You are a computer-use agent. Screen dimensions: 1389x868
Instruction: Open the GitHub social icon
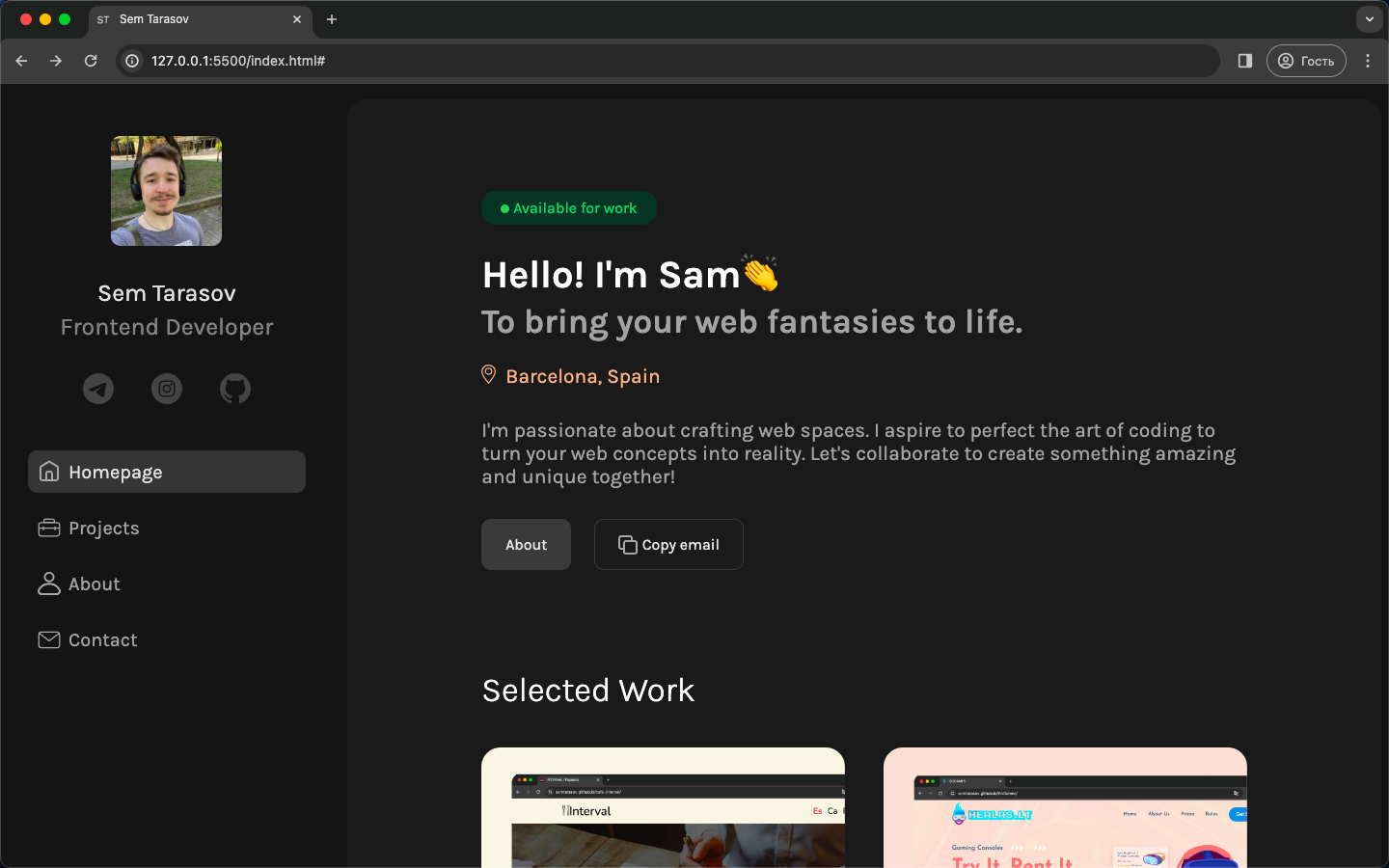coord(235,389)
